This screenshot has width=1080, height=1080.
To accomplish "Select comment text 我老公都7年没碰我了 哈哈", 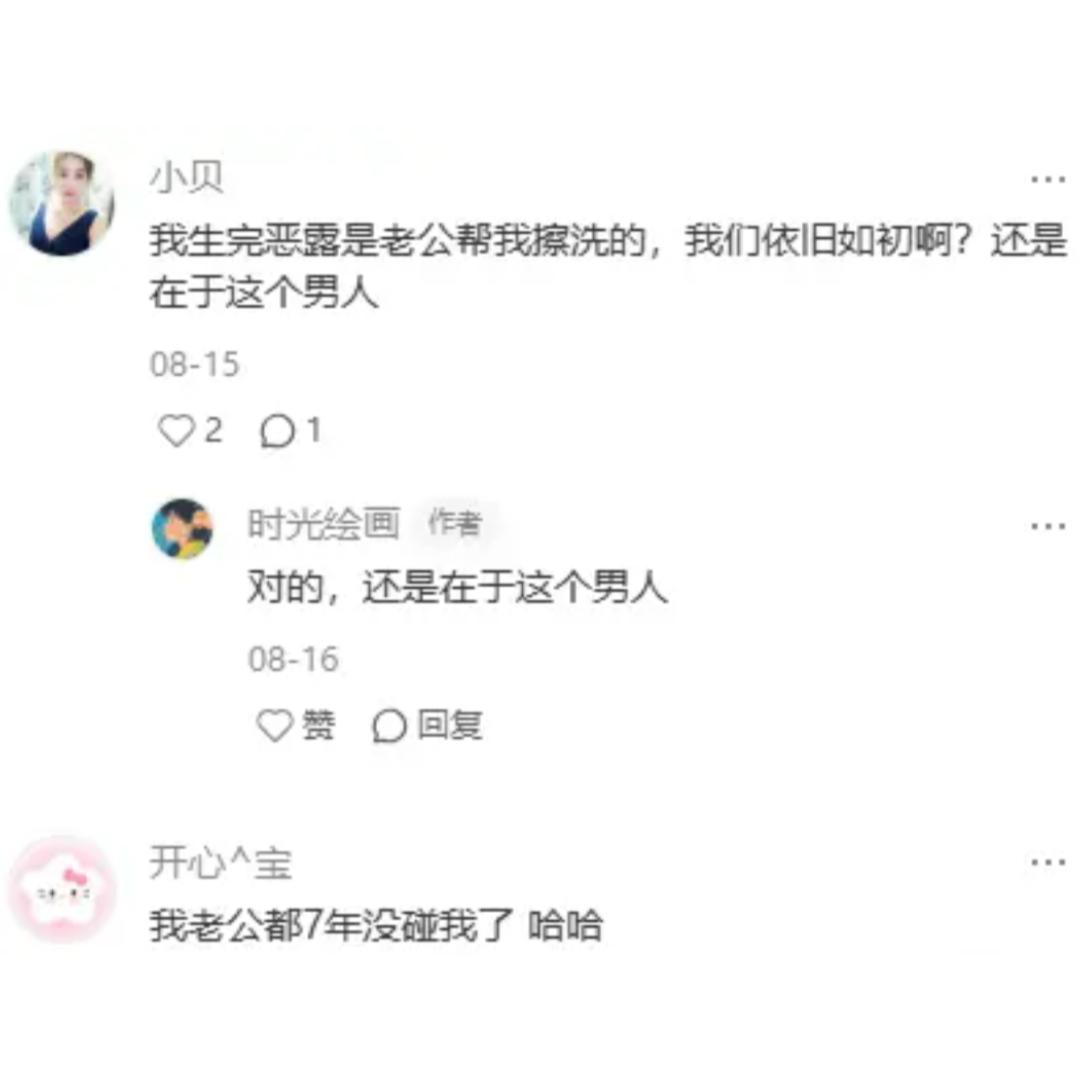I will point(376,925).
